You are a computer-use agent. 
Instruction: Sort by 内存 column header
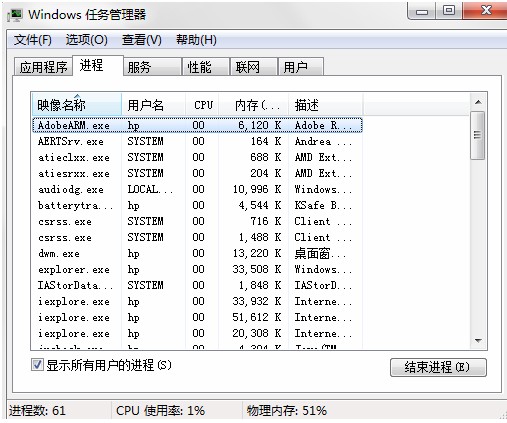click(254, 105)
